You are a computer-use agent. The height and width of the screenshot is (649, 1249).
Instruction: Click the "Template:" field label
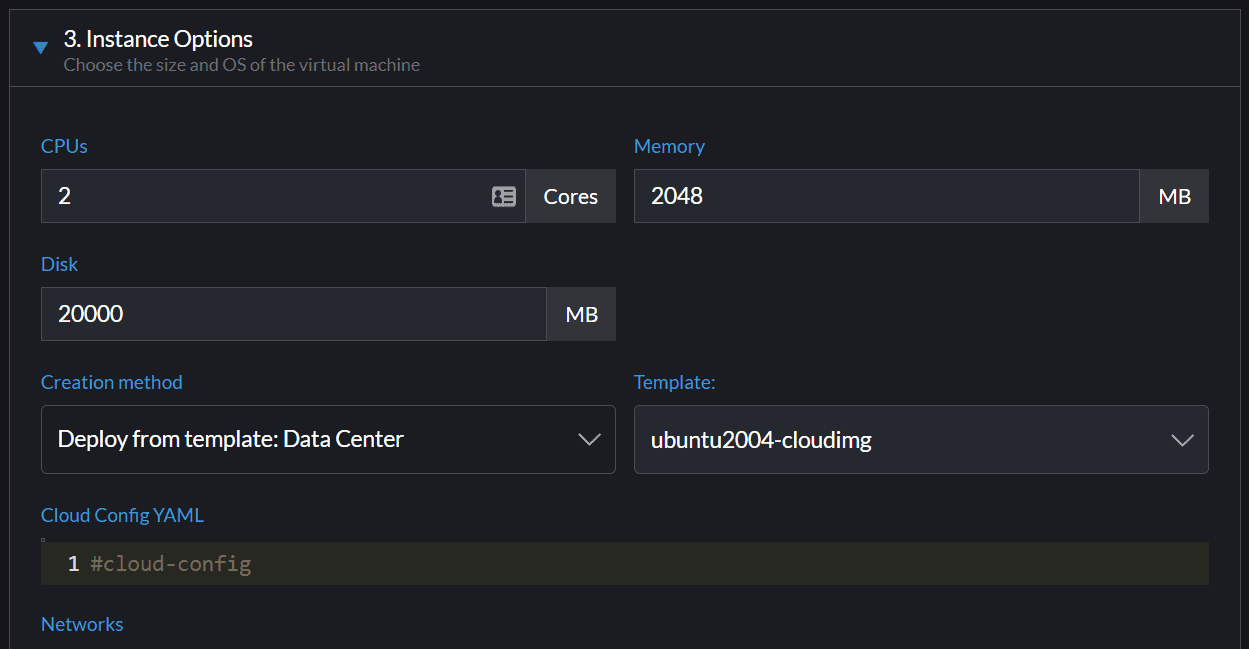[674, 382]
